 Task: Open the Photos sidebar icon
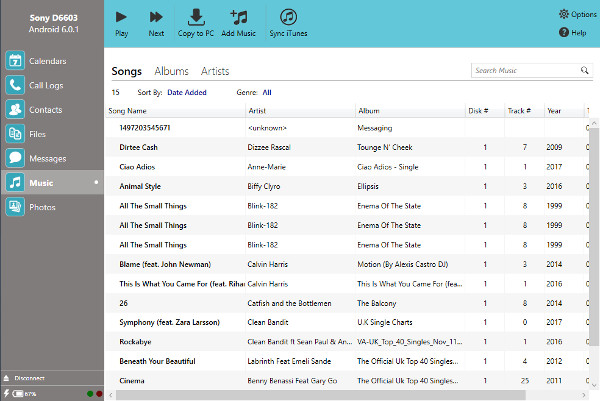point(15,207)
